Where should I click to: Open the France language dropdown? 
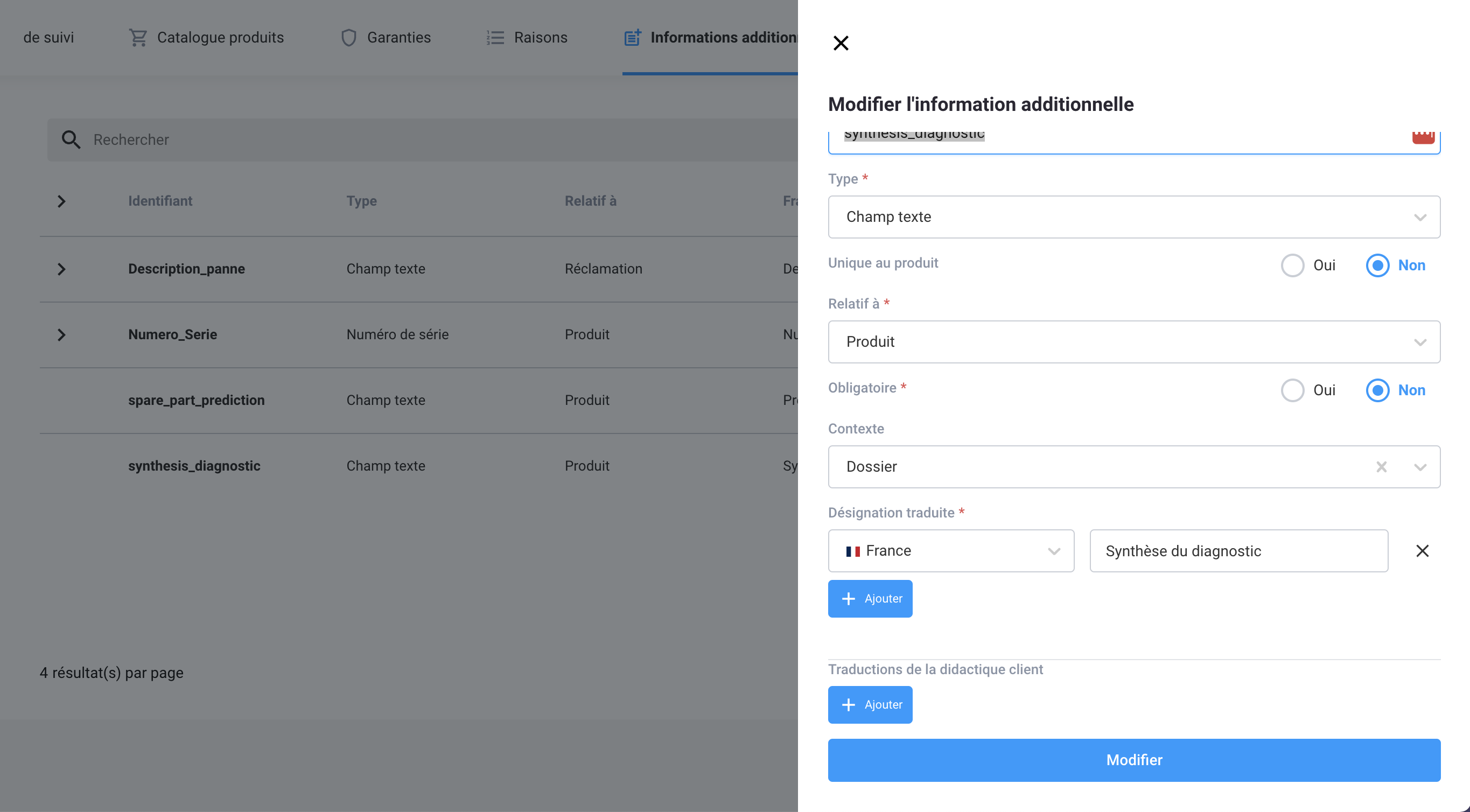point(951,551)
